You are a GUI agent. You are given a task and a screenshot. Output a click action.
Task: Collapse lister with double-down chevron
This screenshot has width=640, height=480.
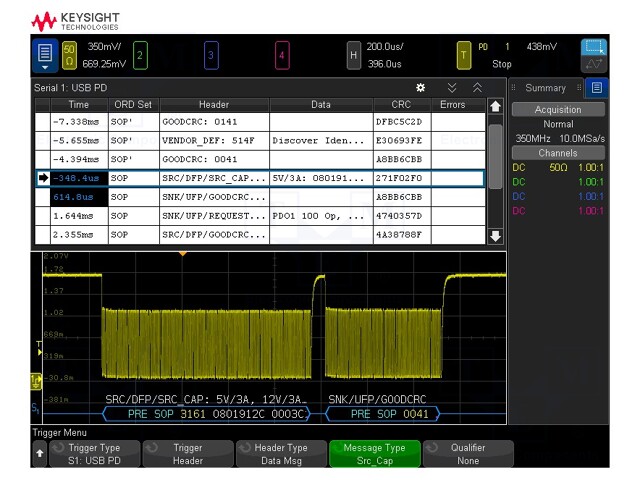click(x=452, y=87)
